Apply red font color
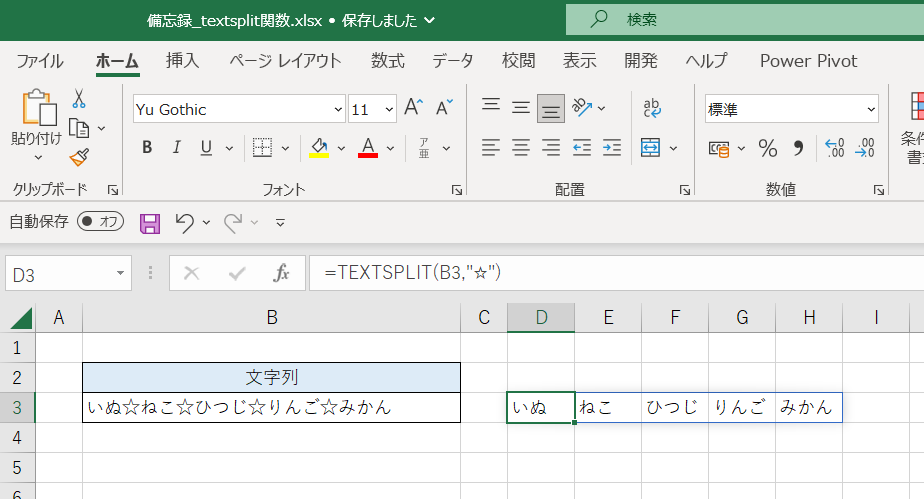This screenshot has height=499, width=924. [368, 147]
